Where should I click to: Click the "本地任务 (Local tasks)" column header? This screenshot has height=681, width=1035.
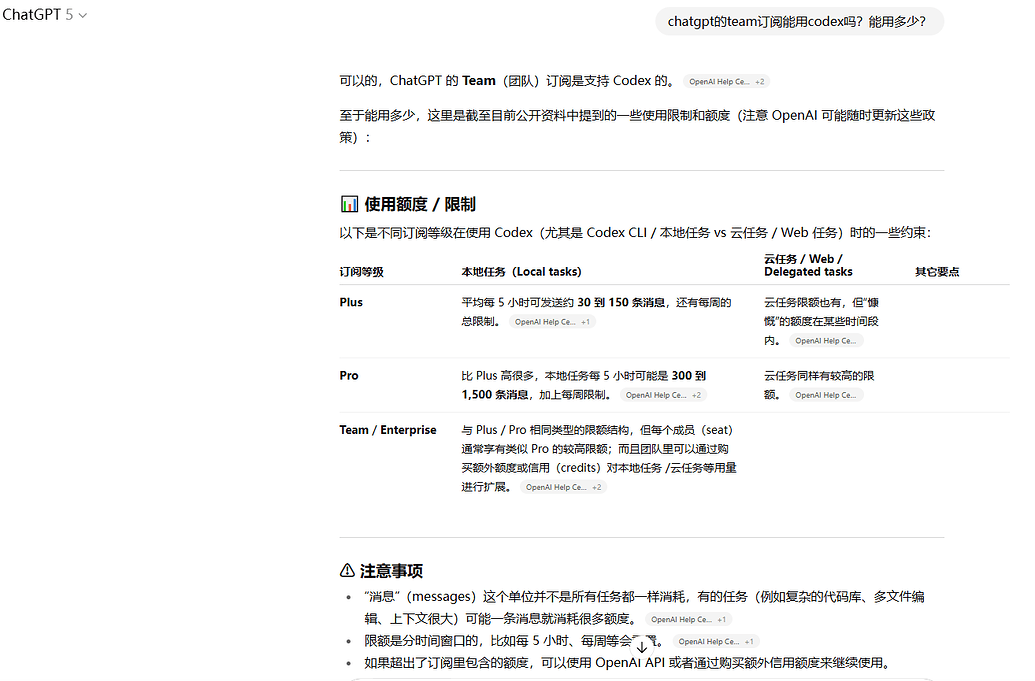point(521,271)
